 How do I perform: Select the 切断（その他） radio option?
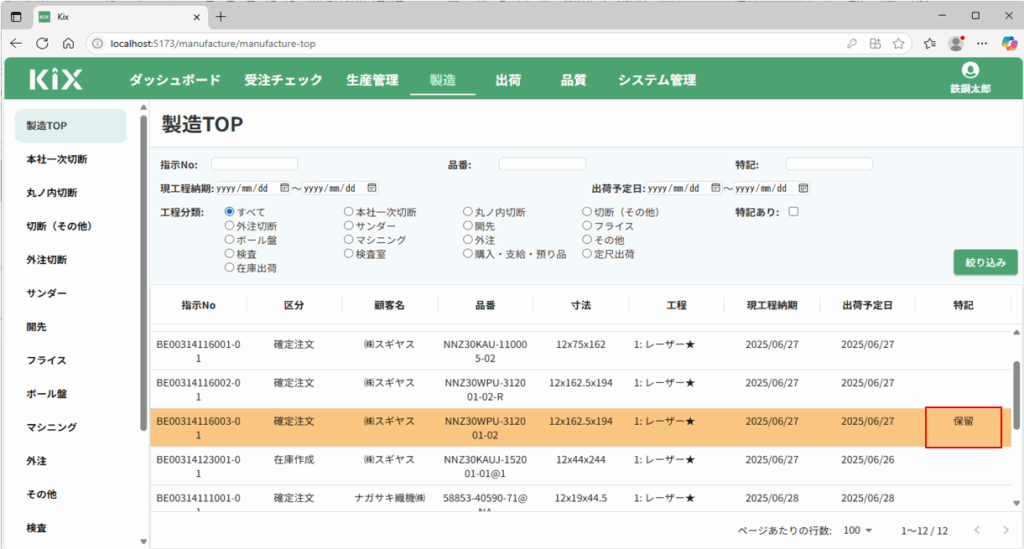[x=587, y=212]
